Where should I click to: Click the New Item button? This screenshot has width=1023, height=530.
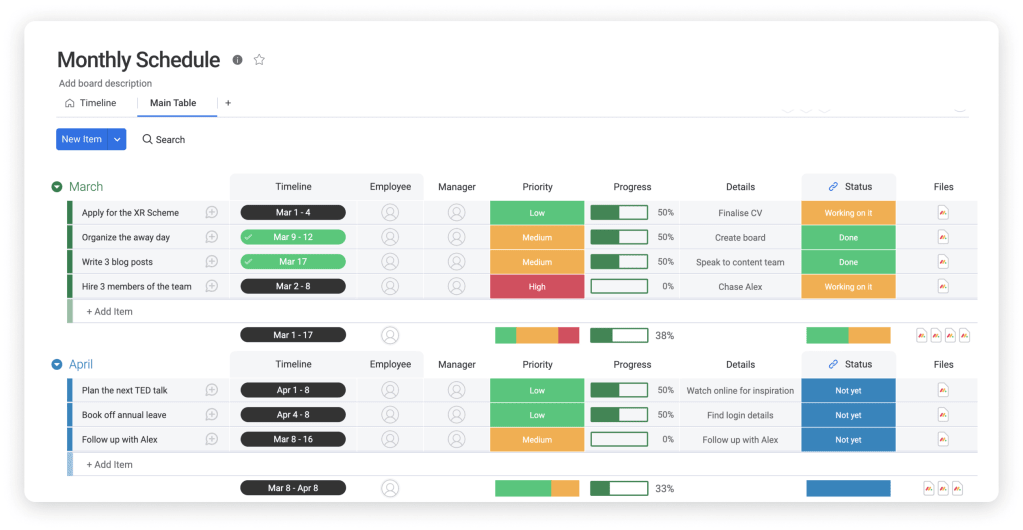point(81,140)
